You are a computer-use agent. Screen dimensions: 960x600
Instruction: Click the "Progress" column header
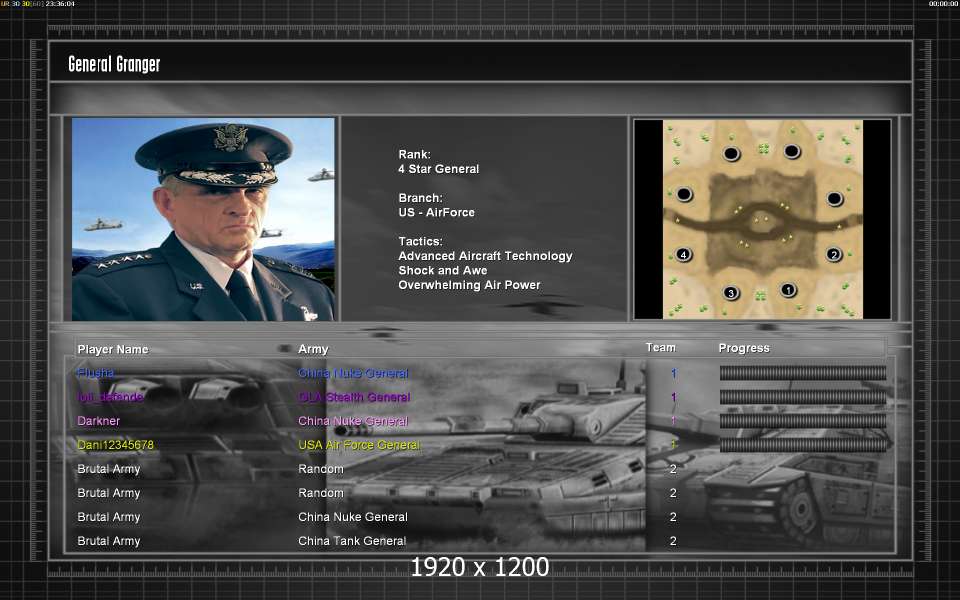(744, 348)
